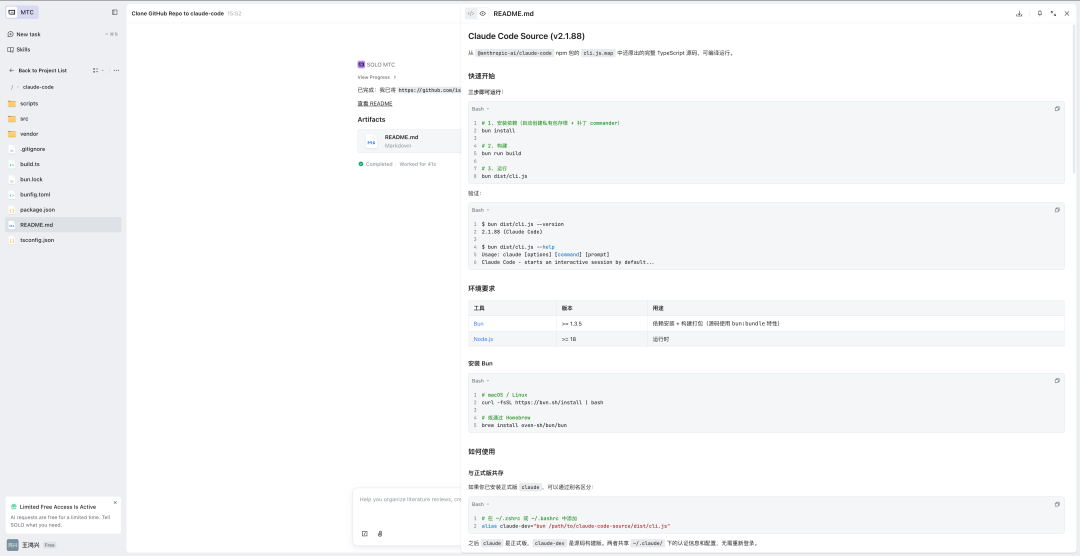Open the Bun link in requirements table
The height and width of the screenshot is (556, 1080).
[478, 324]
